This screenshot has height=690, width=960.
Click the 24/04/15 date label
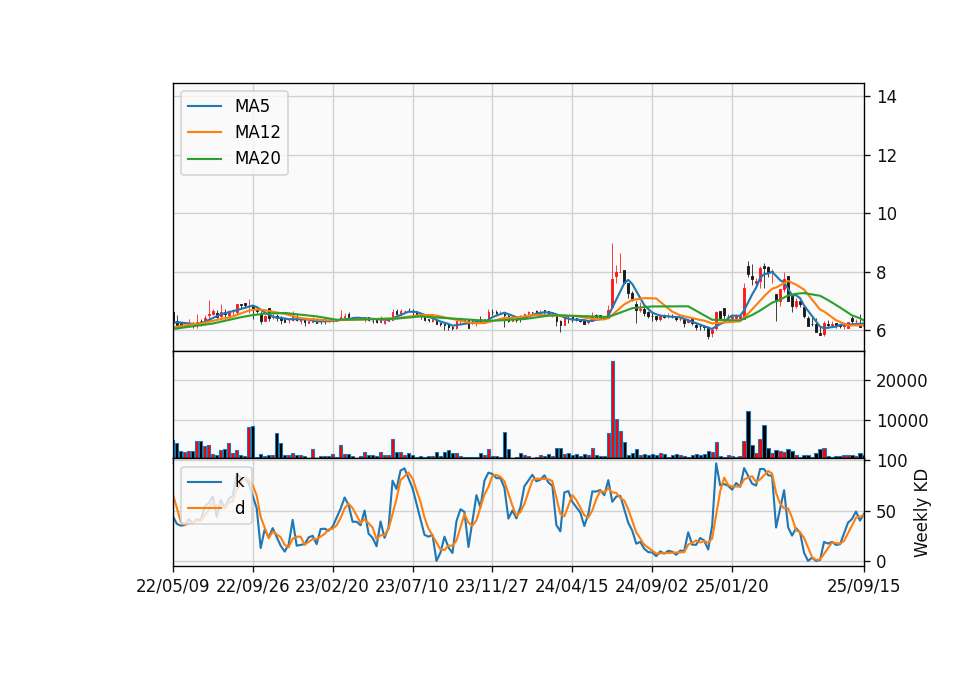click(572, 586)
